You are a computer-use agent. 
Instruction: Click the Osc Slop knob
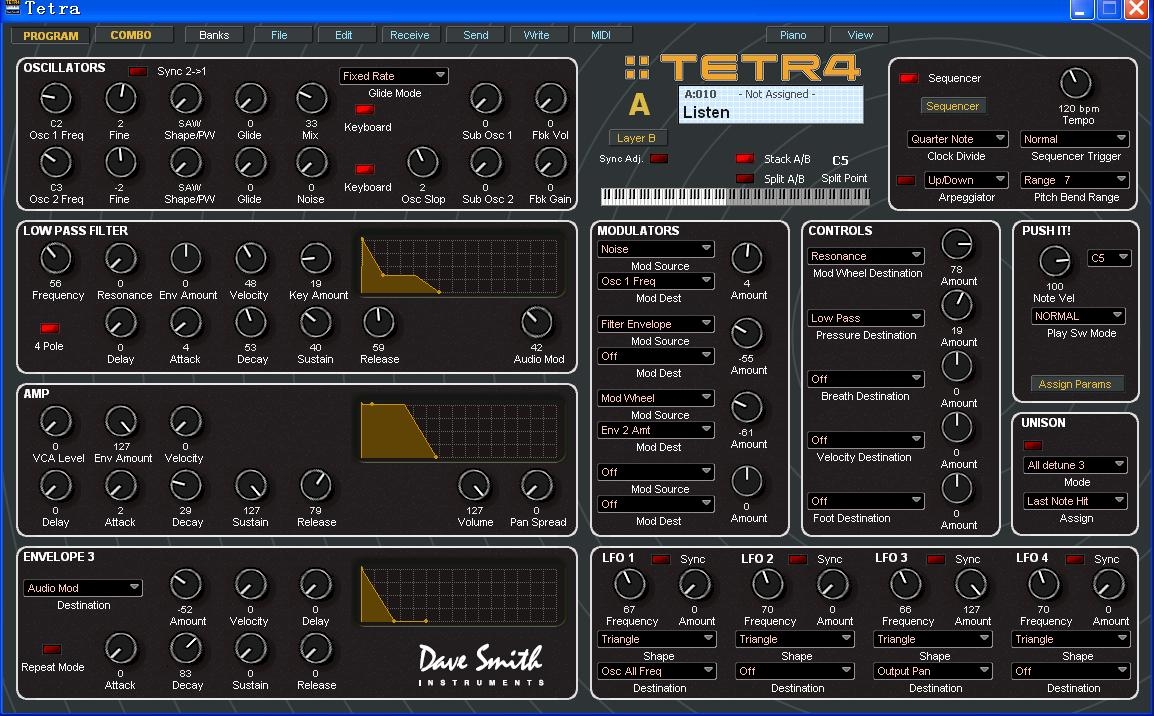[422, 163]
